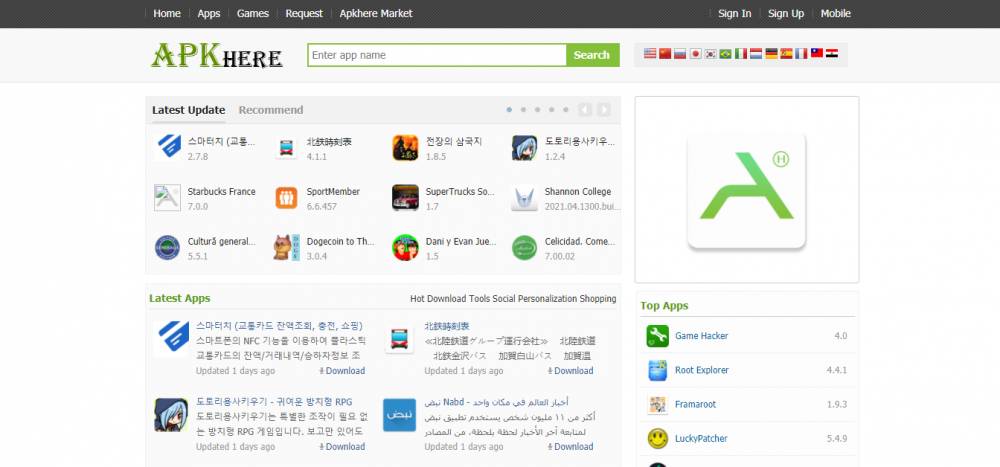Switch language with the China flag
Image resolution: width=1000 pixels, height=467 pixels.
point(665,54)
